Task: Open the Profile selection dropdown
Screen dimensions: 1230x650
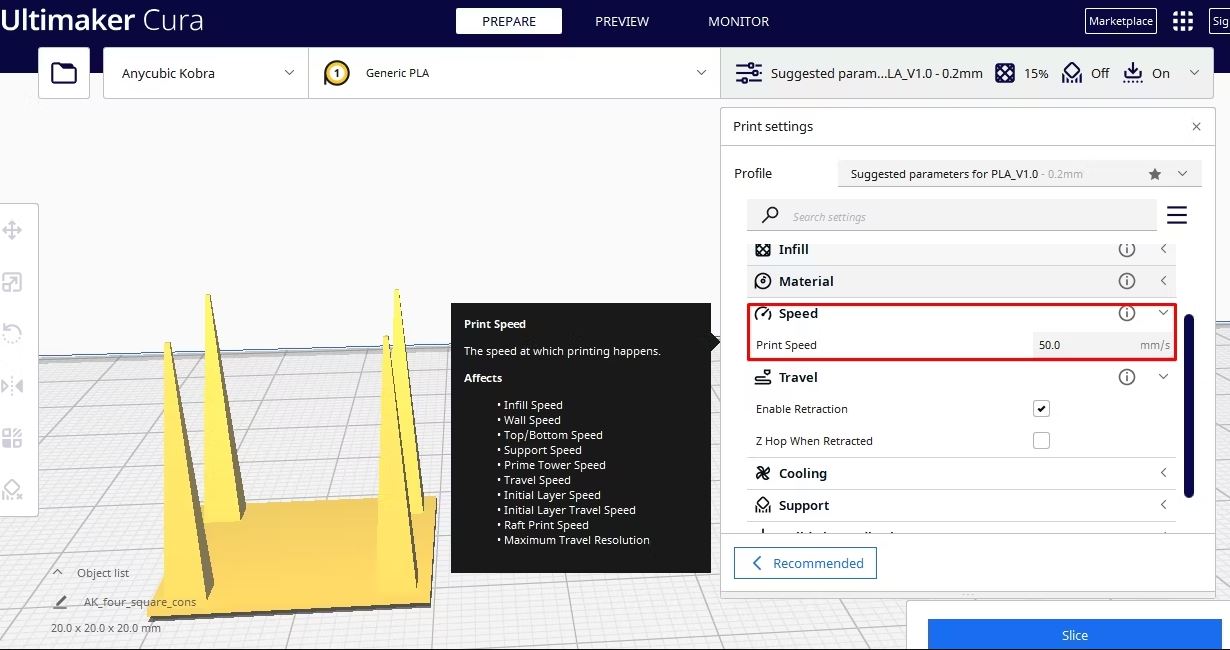Action: 1018,174
